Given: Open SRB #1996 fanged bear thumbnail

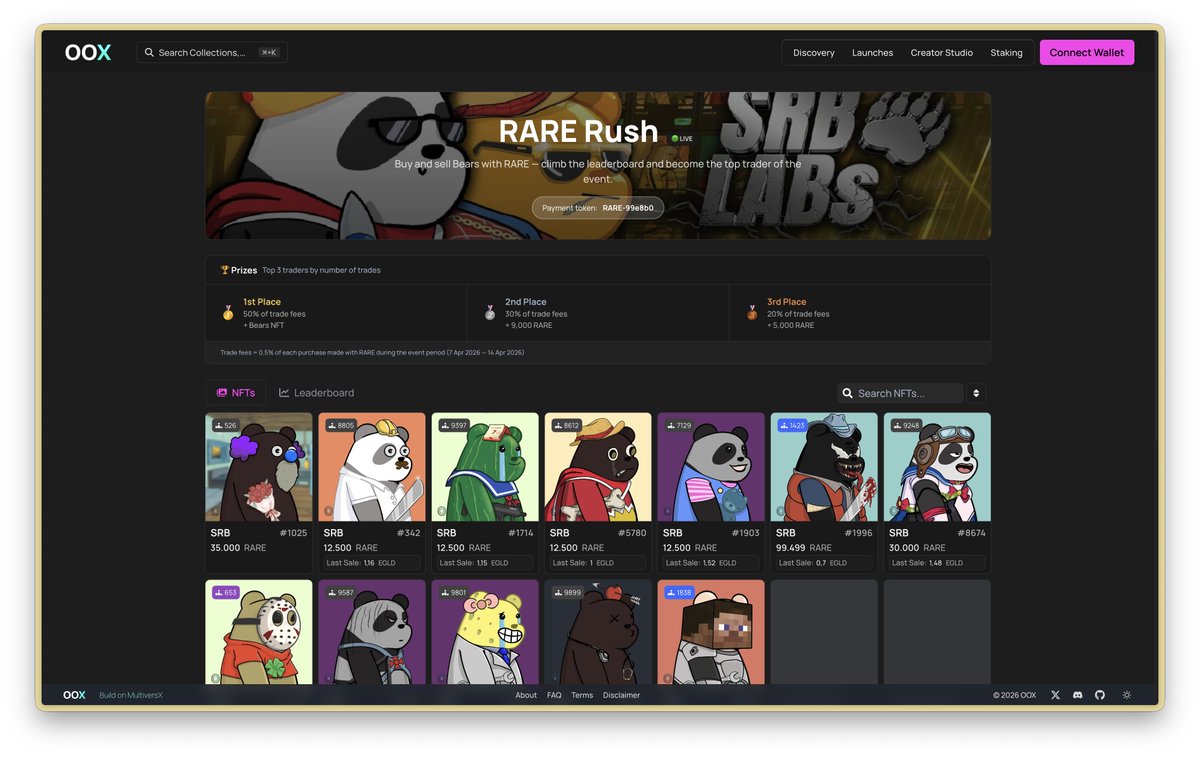Looking at the screenshot, I should [x=824, y=467].
